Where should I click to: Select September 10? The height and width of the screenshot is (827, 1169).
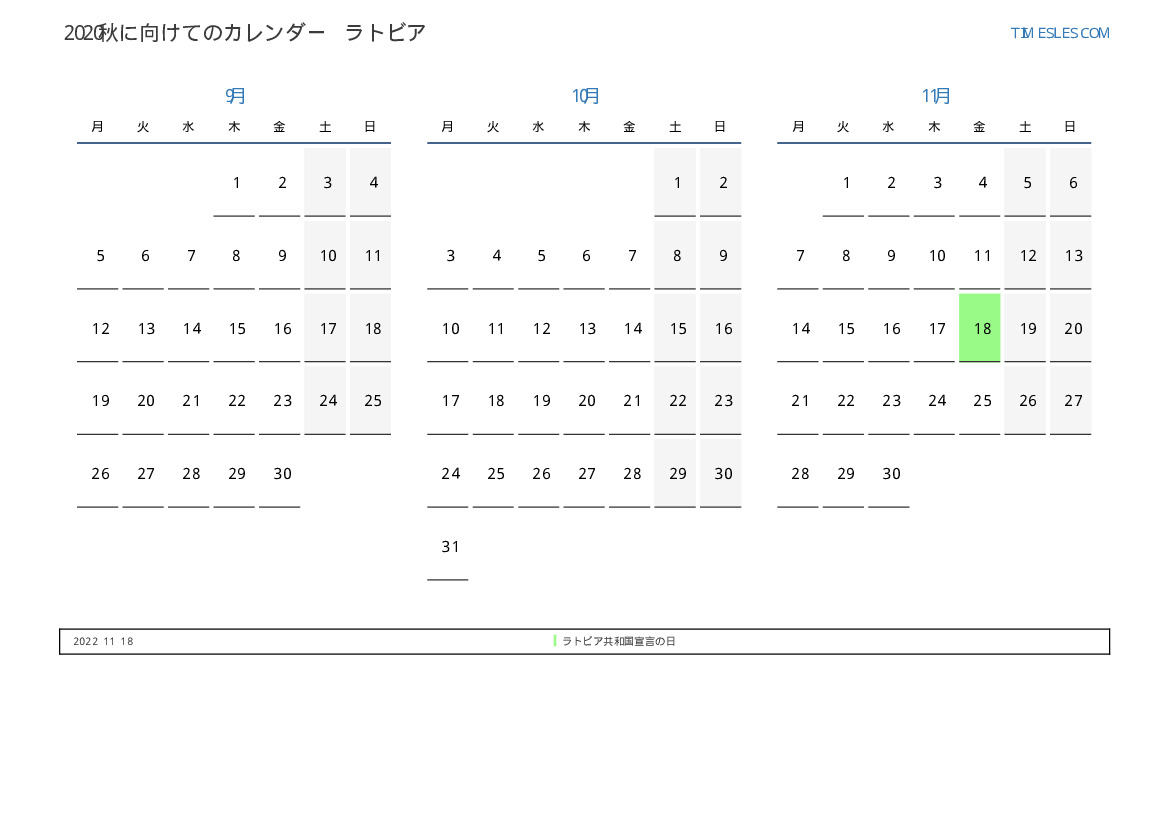(x=325, y=256)
